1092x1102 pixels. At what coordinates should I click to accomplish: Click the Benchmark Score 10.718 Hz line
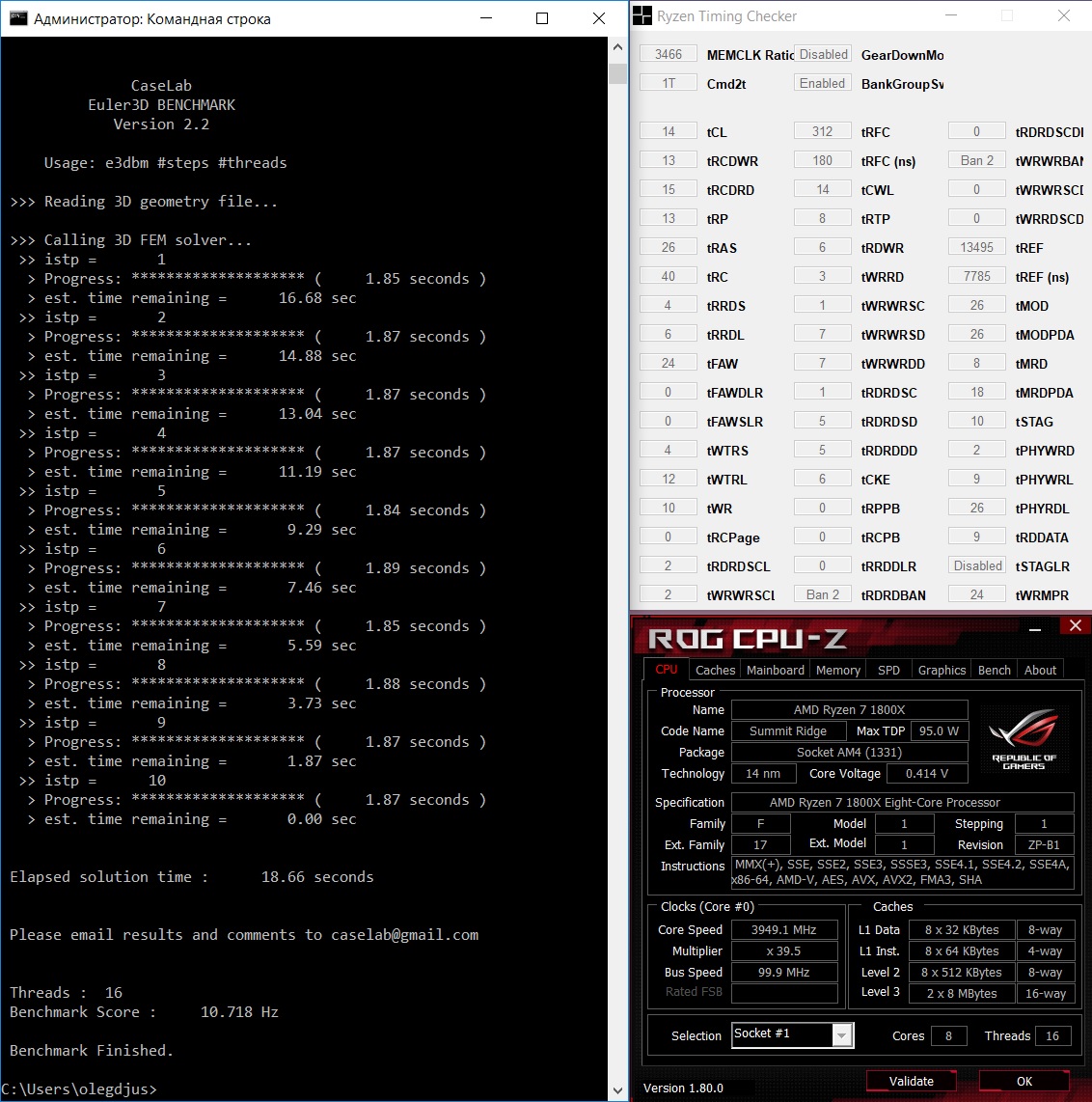pyautogui.click(x=144, y=1012)
